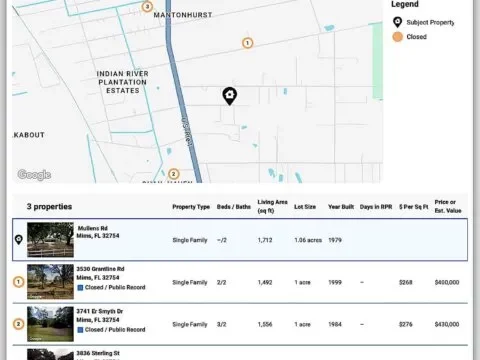
Task: Click the Living Area column header
Action: point(272,206)
